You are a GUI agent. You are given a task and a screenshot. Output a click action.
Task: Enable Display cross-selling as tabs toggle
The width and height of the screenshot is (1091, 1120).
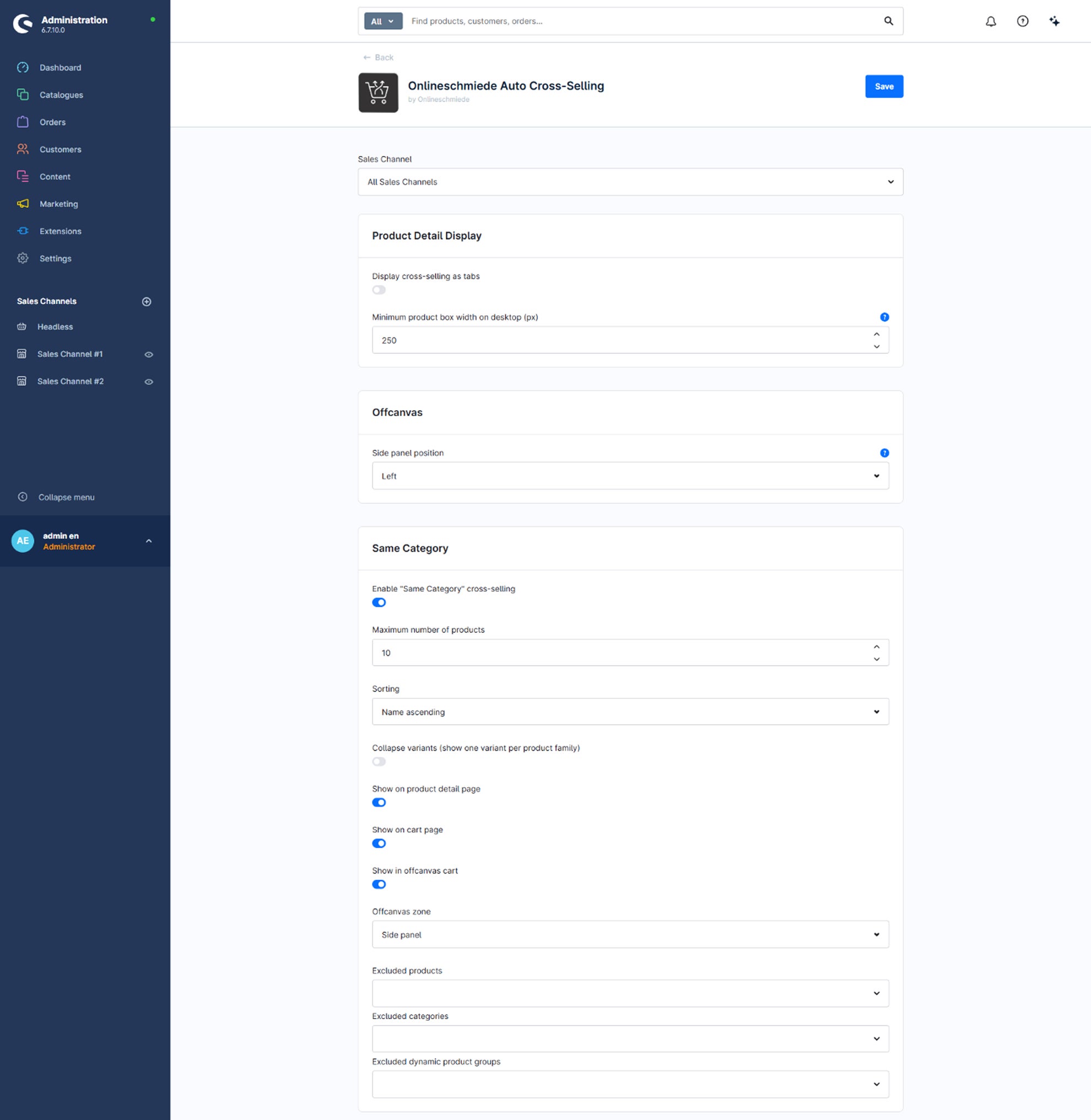point(379,290)
